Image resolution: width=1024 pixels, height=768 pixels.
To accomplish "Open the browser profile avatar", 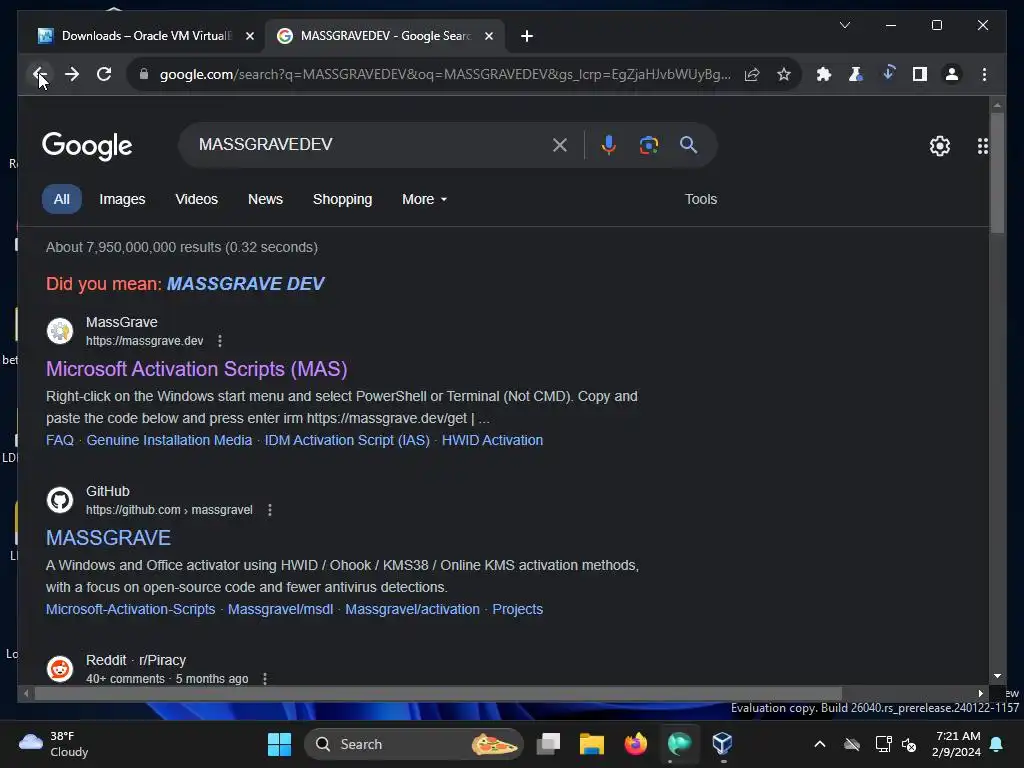I will pos(952,74).
